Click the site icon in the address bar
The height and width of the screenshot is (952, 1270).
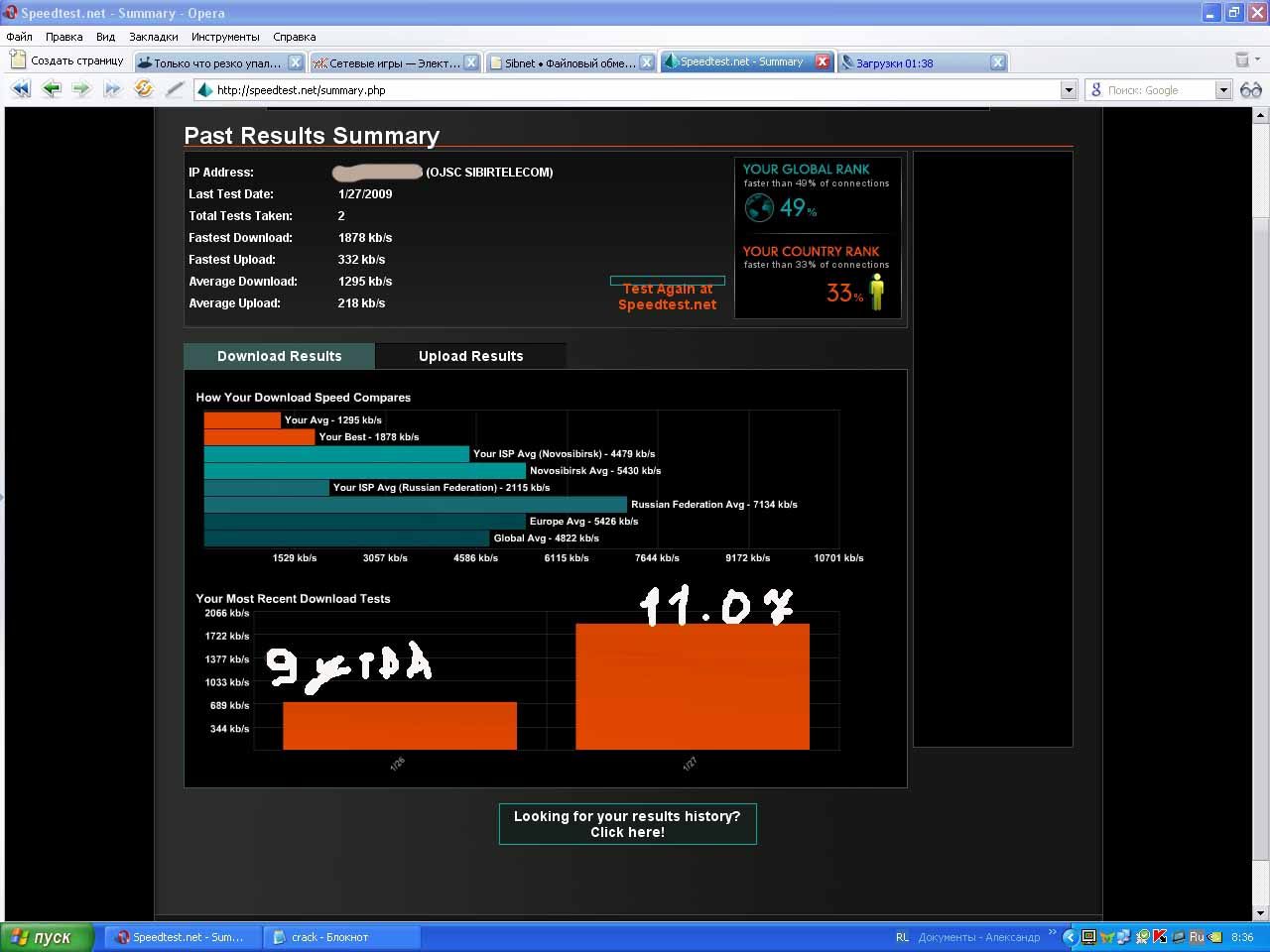(x=205, y=90)
